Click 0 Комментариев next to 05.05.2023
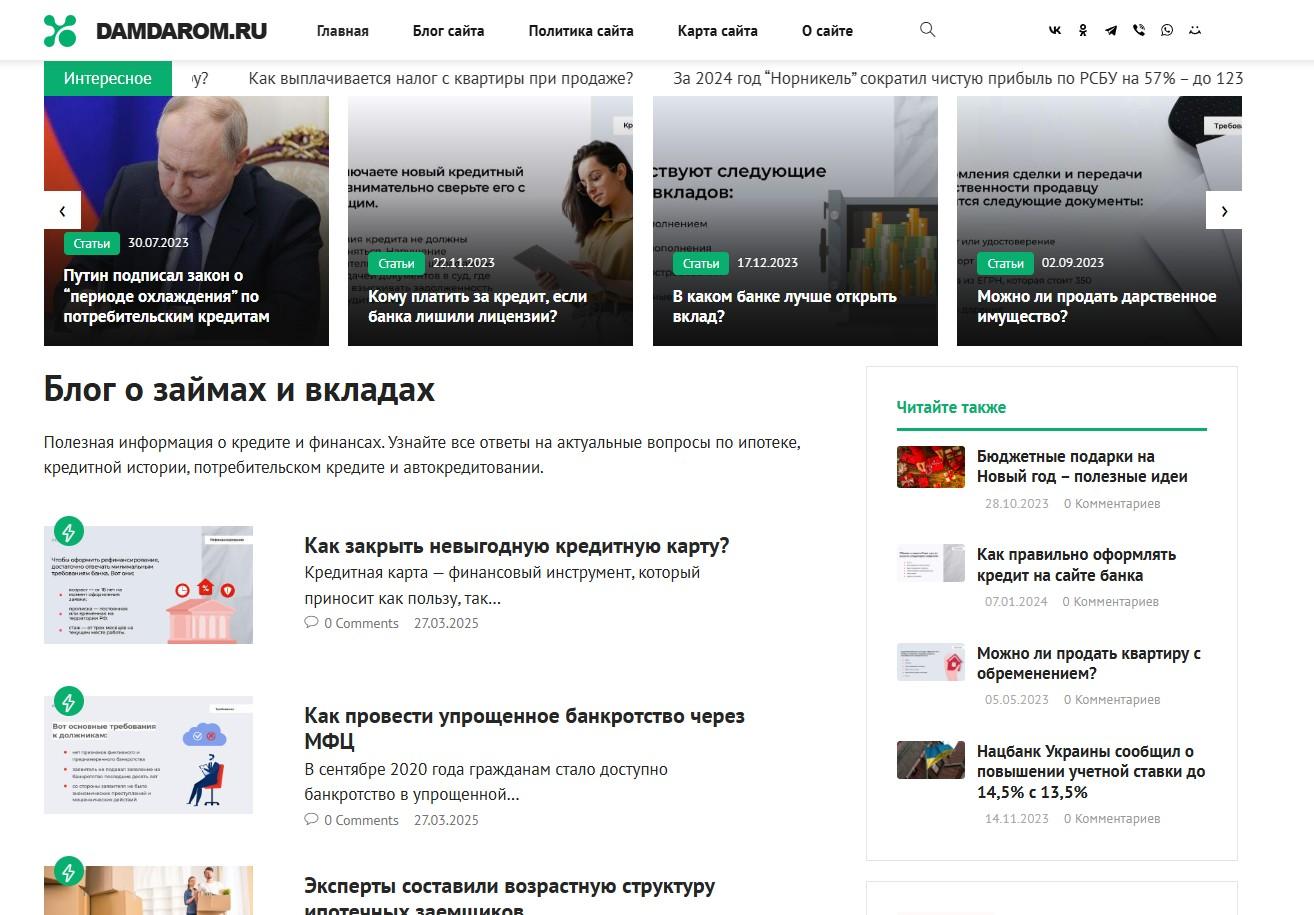1314x915 pixels. point(1112,699)
